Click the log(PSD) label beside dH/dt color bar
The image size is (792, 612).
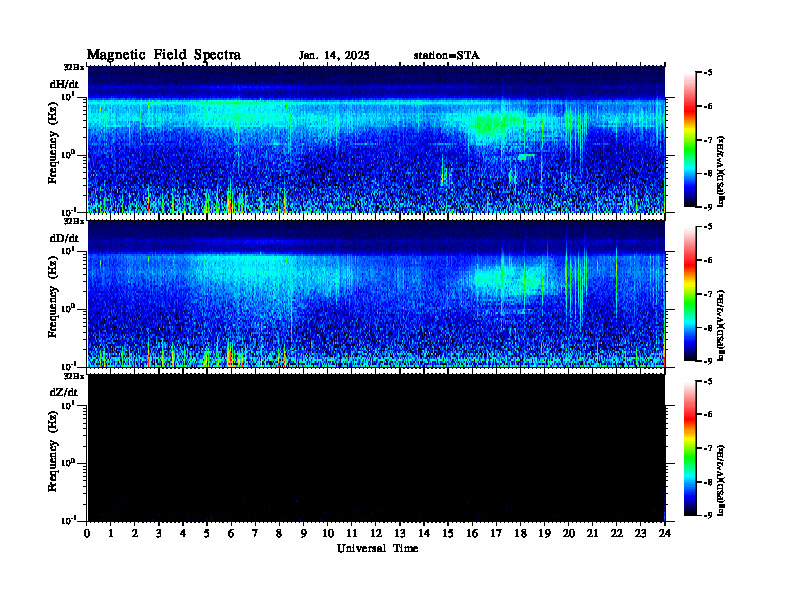pyautogui.click(x=721, y=171)
